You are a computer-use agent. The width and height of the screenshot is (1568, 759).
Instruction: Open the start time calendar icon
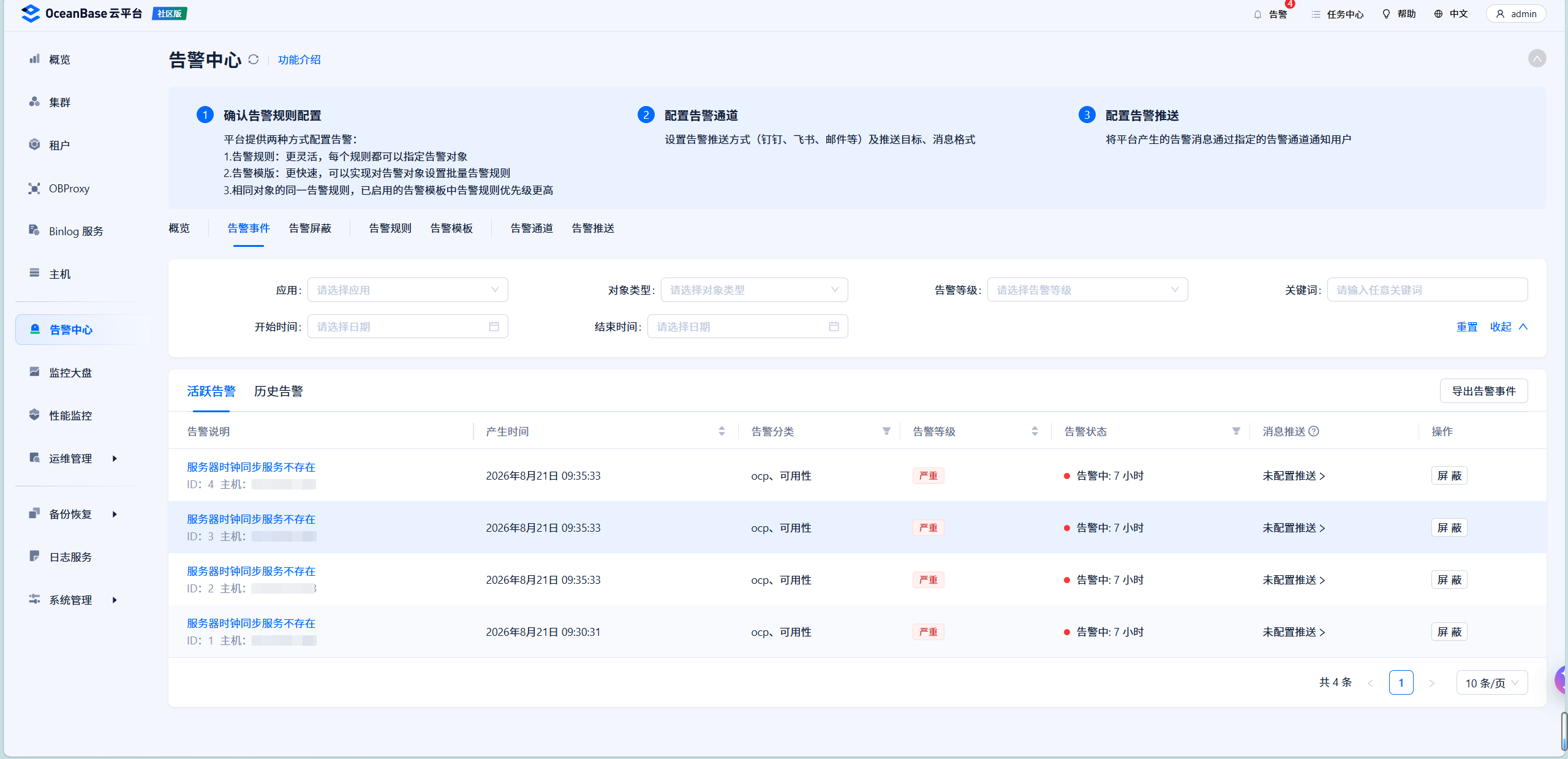[x=494, y=327]
